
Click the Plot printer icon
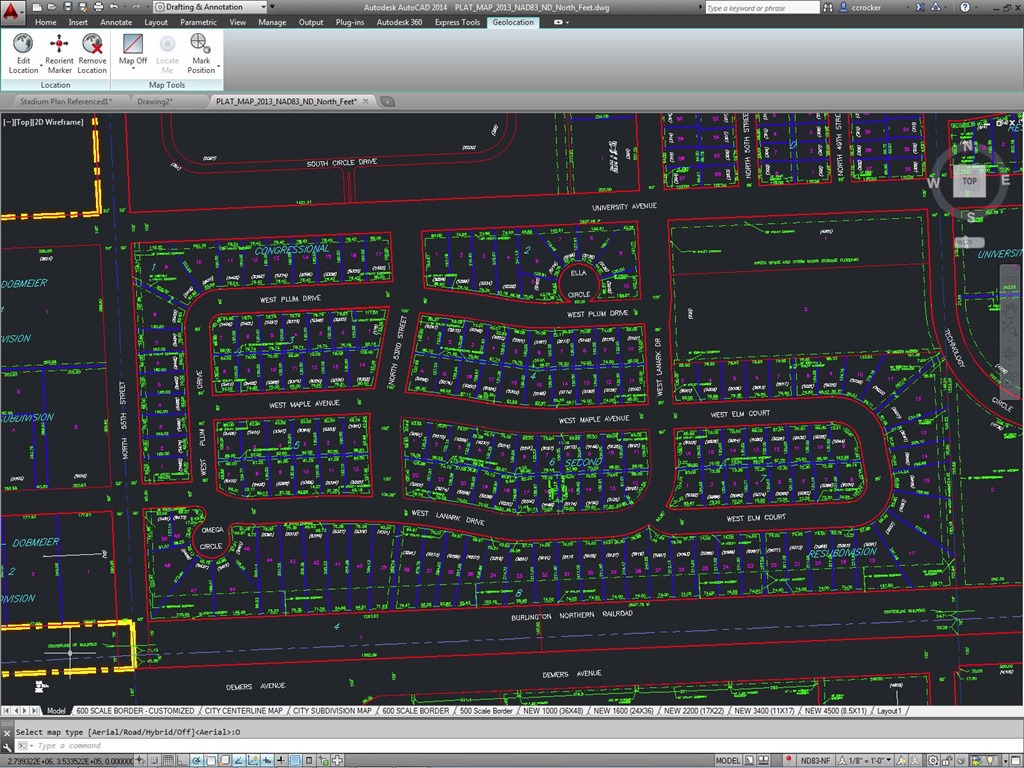click(98, 7)
